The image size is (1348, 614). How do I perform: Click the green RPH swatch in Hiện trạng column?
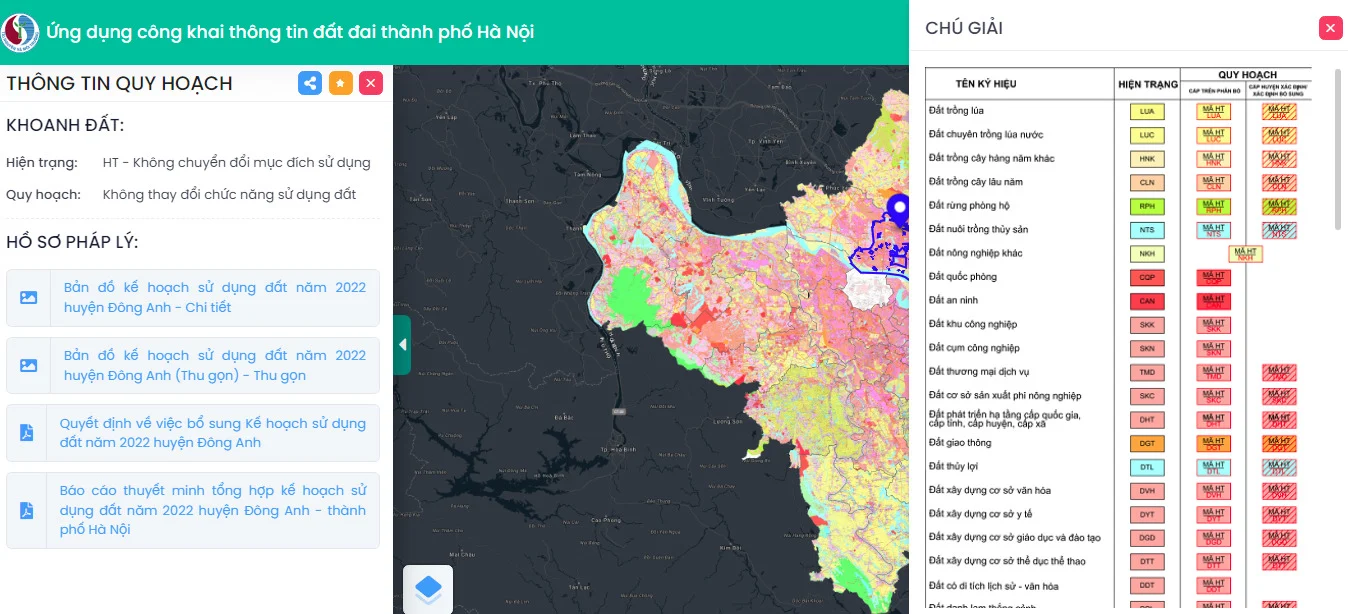(x=1147, y=206)
